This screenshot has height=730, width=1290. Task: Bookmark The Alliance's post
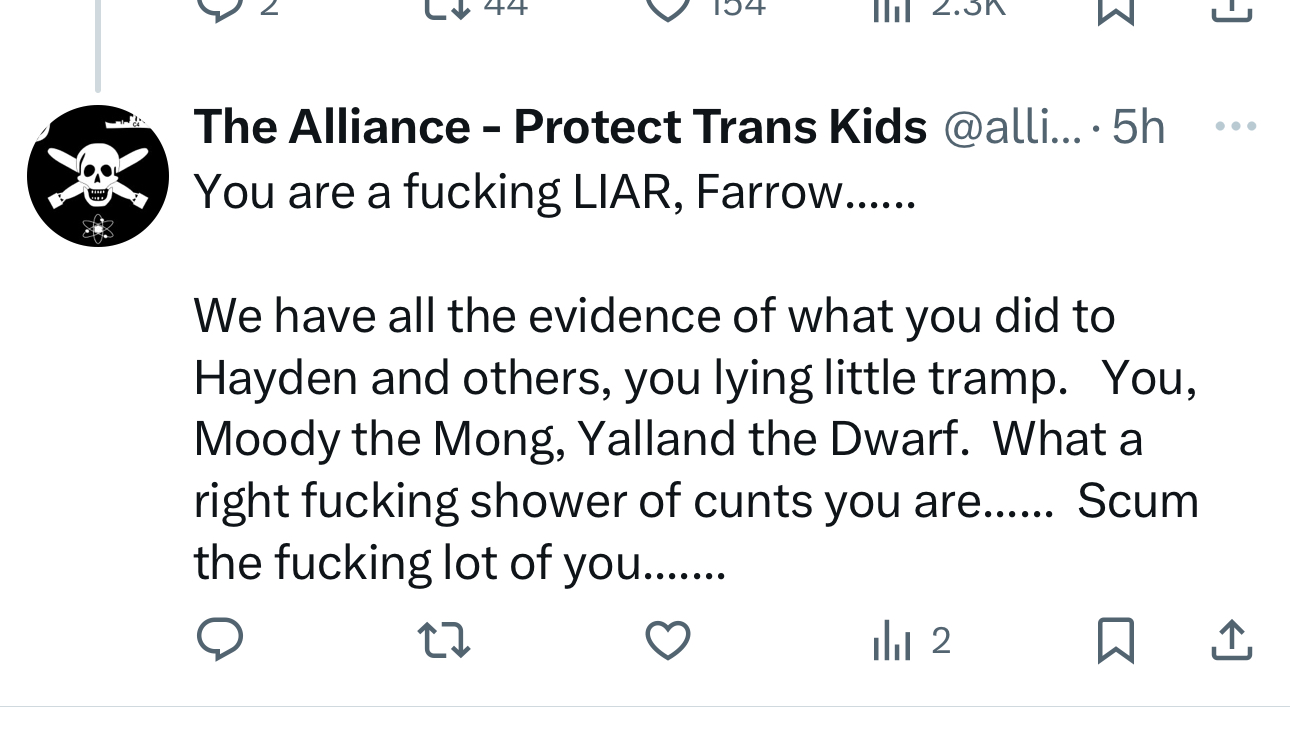(1115, 640)
